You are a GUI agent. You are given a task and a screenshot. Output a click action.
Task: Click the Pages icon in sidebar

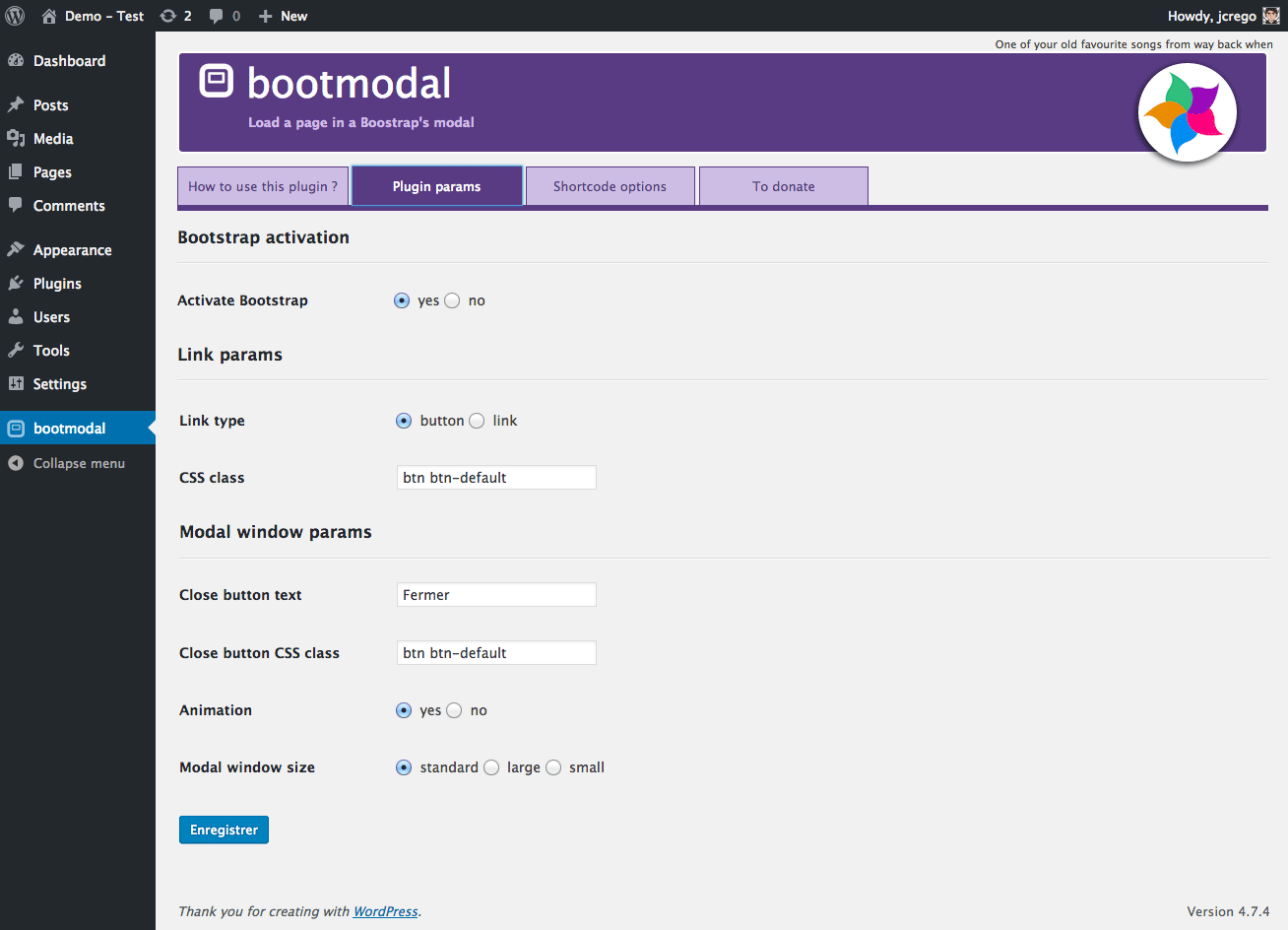coord(16,172)
